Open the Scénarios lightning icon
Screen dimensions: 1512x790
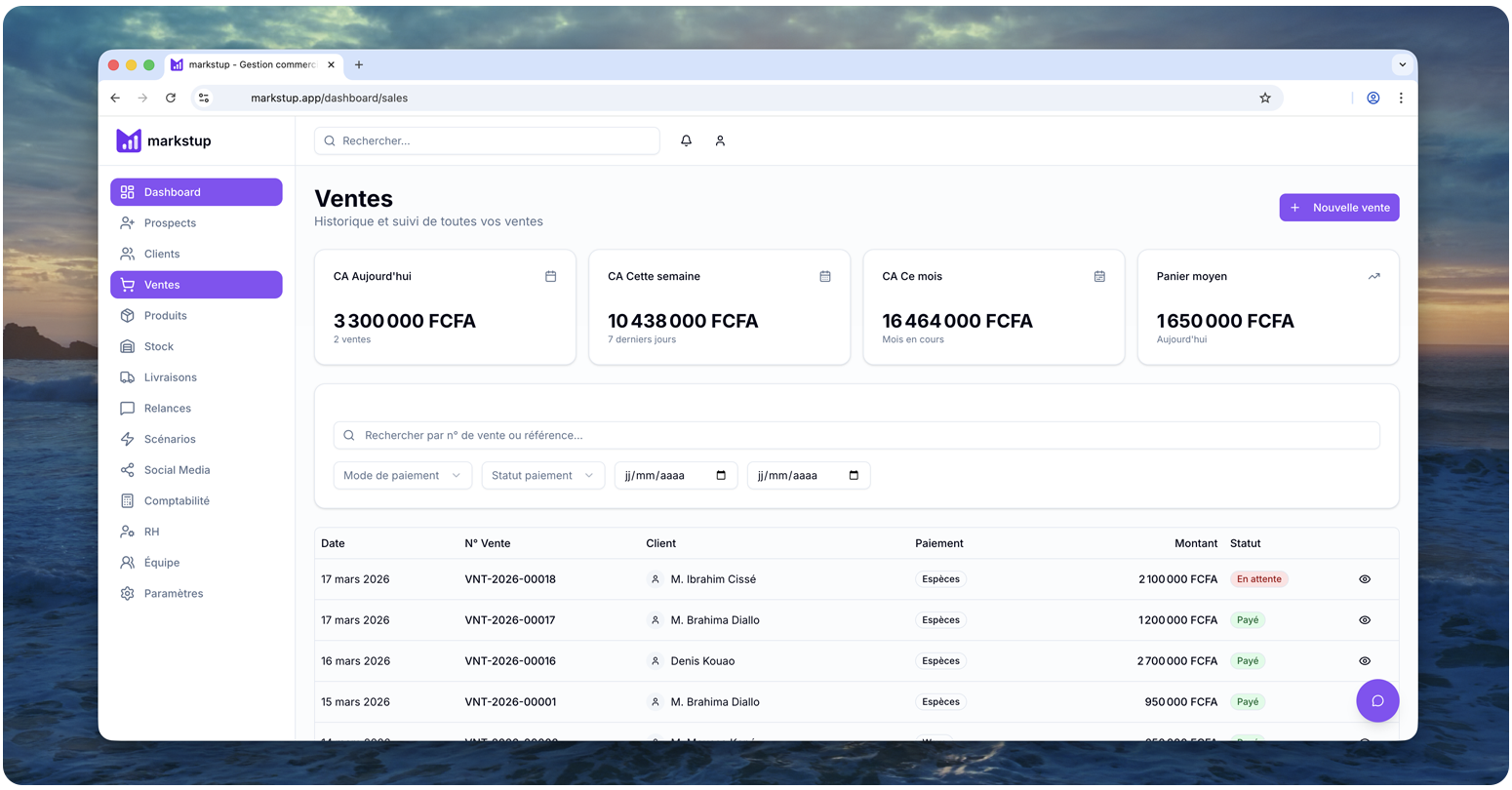coord(128,439)
